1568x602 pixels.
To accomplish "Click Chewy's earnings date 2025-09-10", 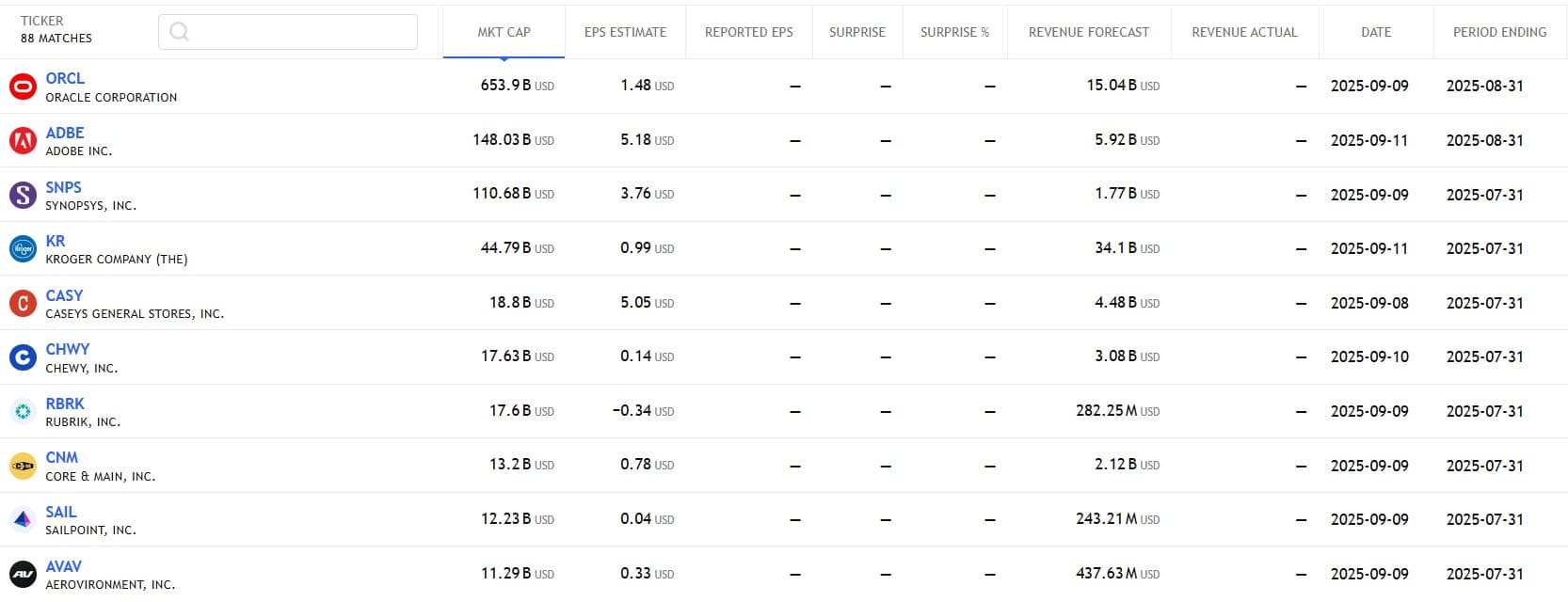I will coord(1369,357).
